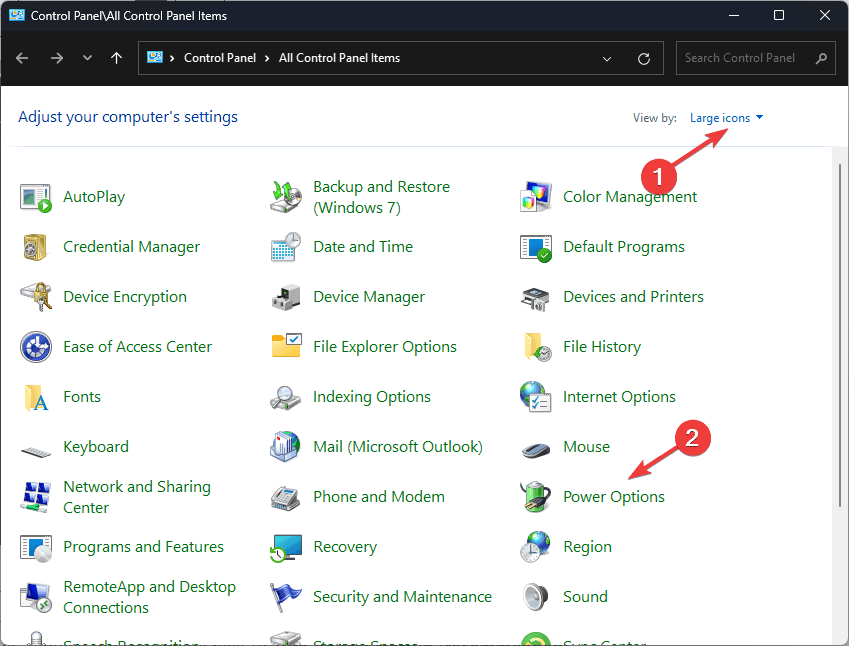Click the Recovery icon
The height and width of the screenshot is (646, 849).
point(286,547)
